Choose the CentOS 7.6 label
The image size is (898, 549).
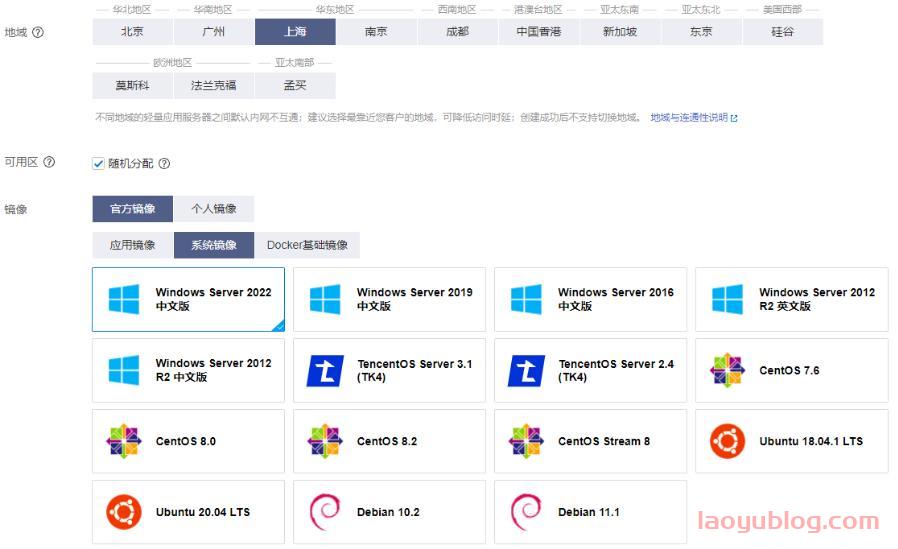(789, 370)
